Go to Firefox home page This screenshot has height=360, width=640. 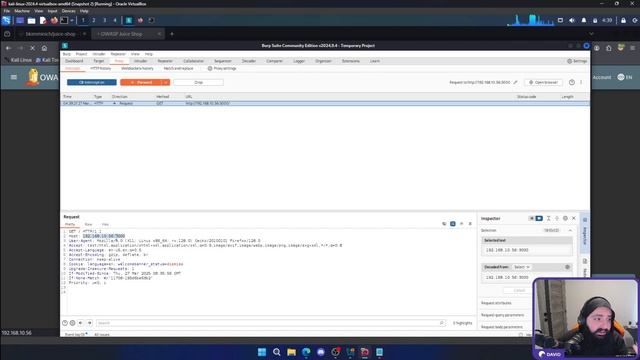pyautogui.click(x=44, y=48)
